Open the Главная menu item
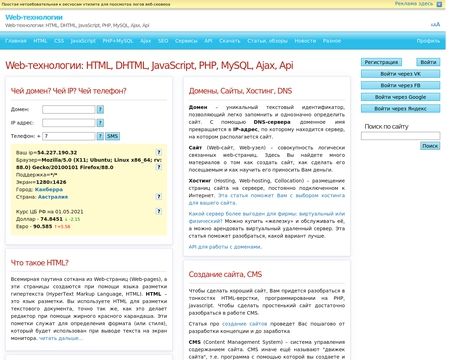This screenshot has height=360, width=450. tap(16, 41)
